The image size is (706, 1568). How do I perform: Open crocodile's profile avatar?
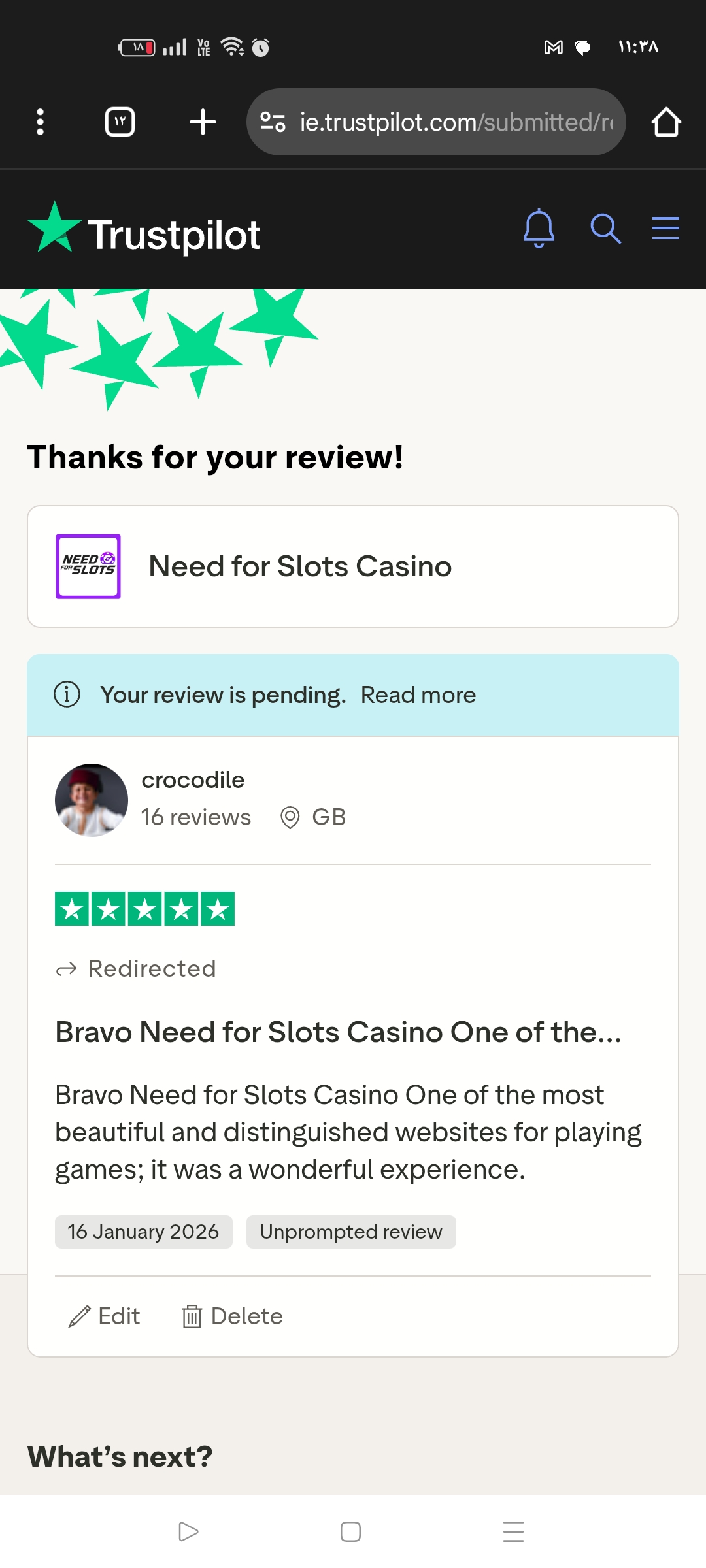pos(92,800)
